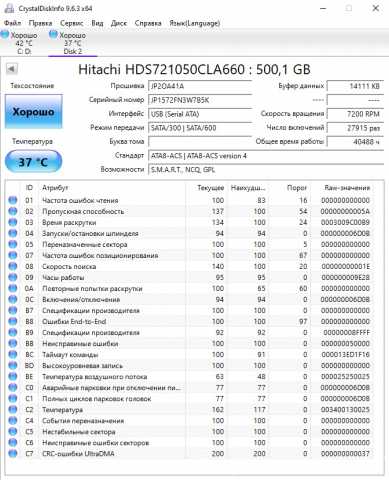
Task: Click the previous disk arrow button
Action: click(12, 69)
